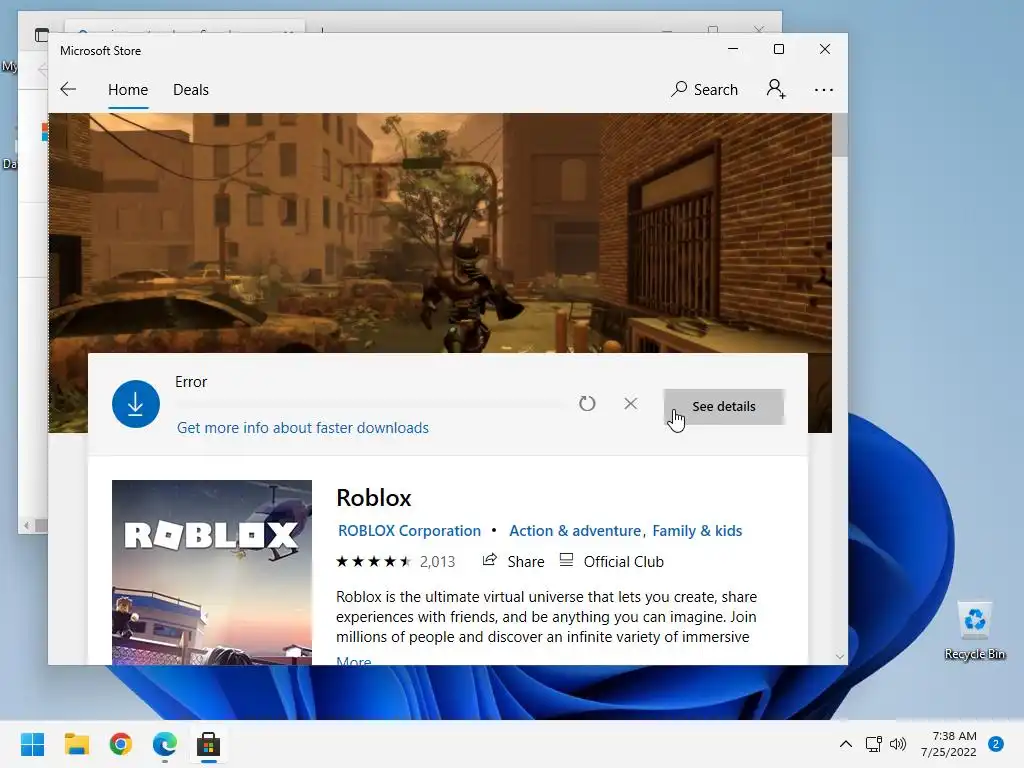Screen dimensions: 1024x768
Task: Open the ROBLOX Corporation publisher link
Action: coord(409,531)
